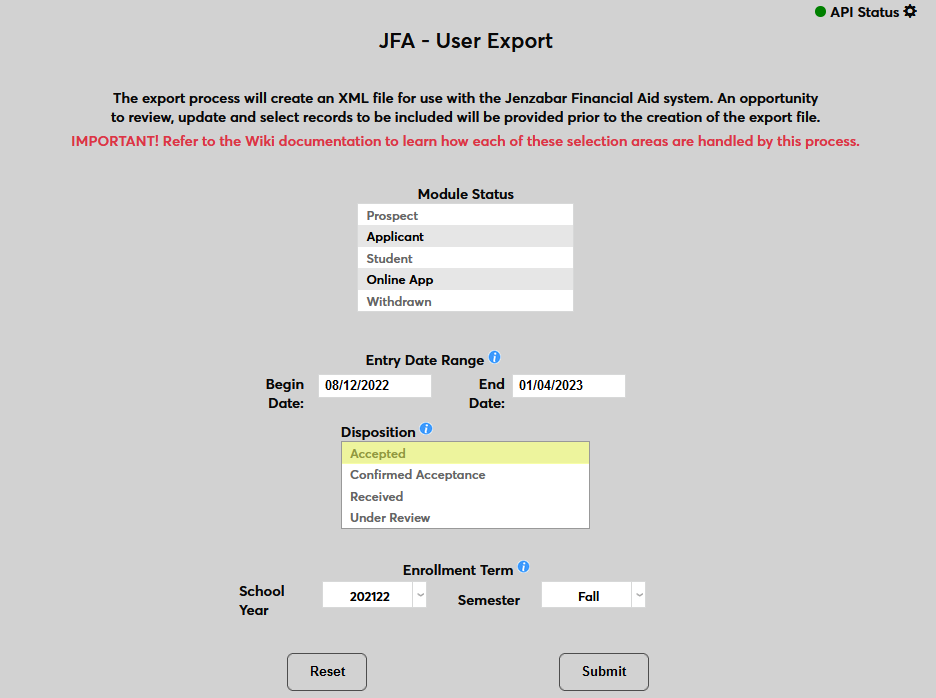Expand the Semester dropdown arrow
Viewport: 936px width, 698px height.
pos(638,594)
